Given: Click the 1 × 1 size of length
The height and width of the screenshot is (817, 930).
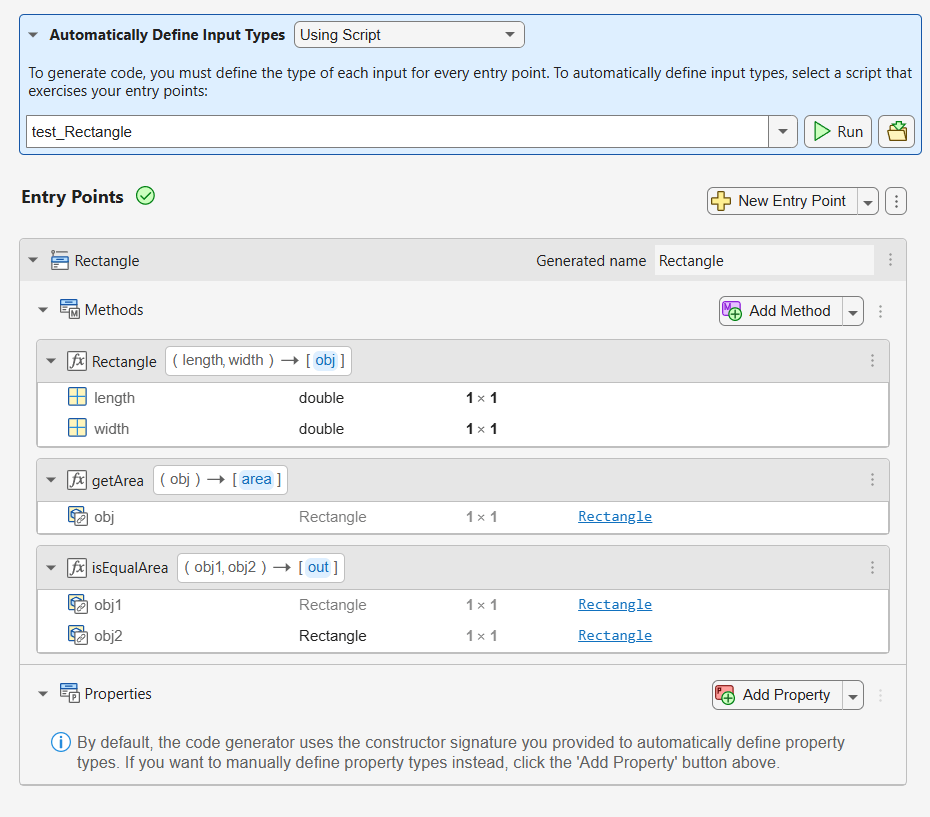Looking at the screenshot, I should pos(481,398).
